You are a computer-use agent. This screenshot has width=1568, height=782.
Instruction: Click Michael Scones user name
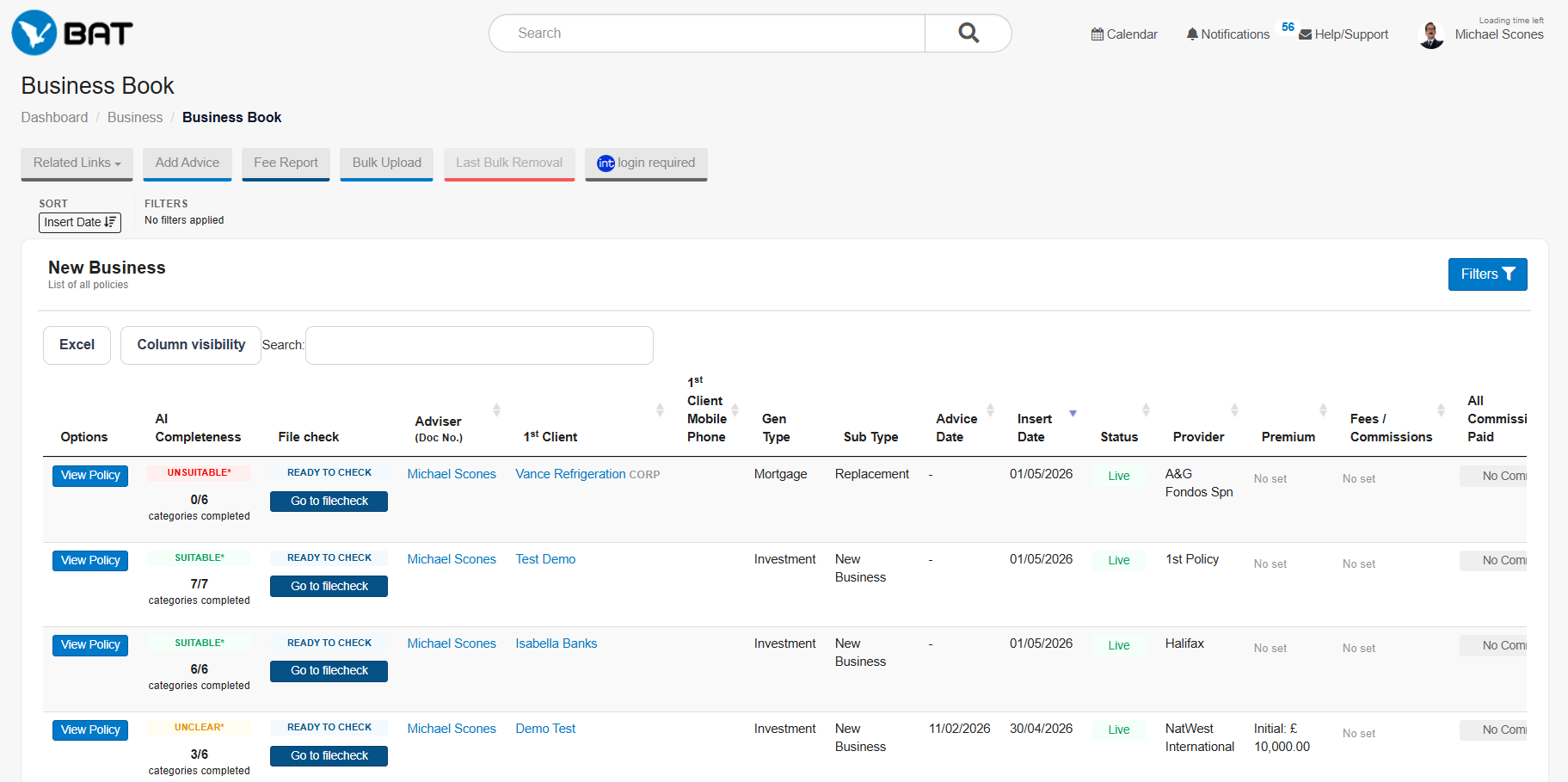point(1499,34)
